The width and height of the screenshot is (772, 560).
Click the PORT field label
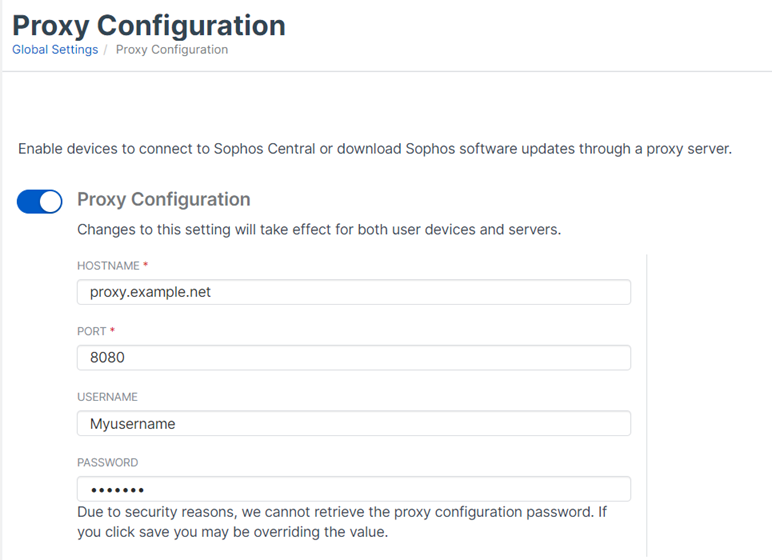click(x=91, y=331)
